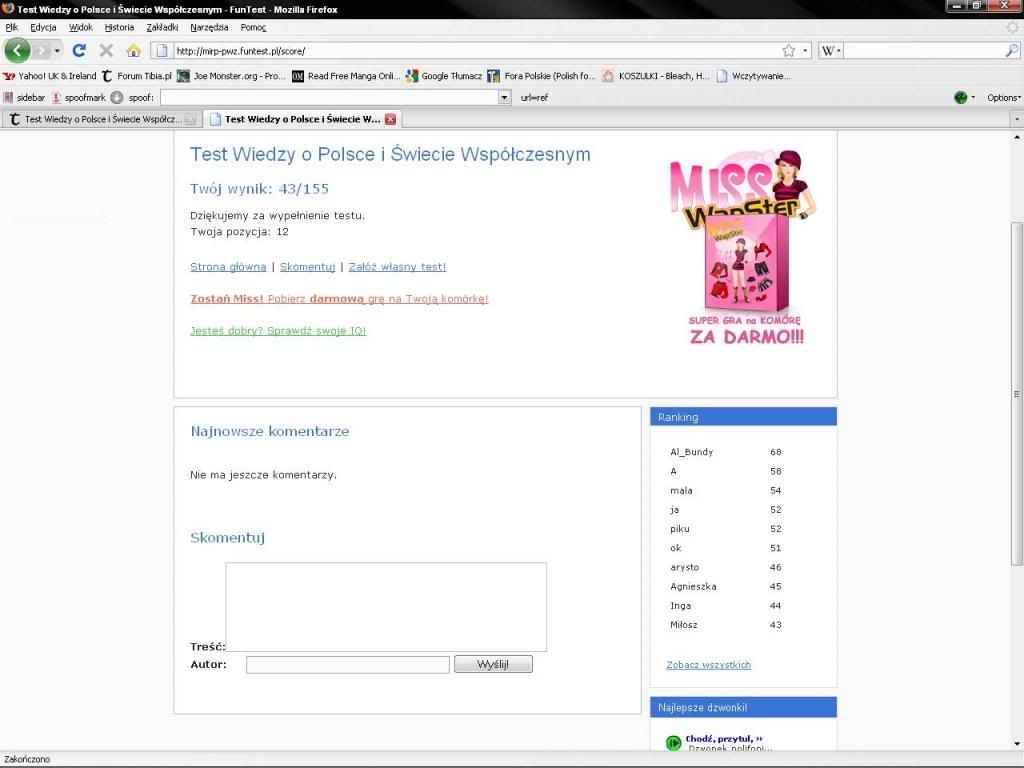Open the Zakładki menu
The height and width of the screenshot is (768, 1024).
click(x=162, y=27)
